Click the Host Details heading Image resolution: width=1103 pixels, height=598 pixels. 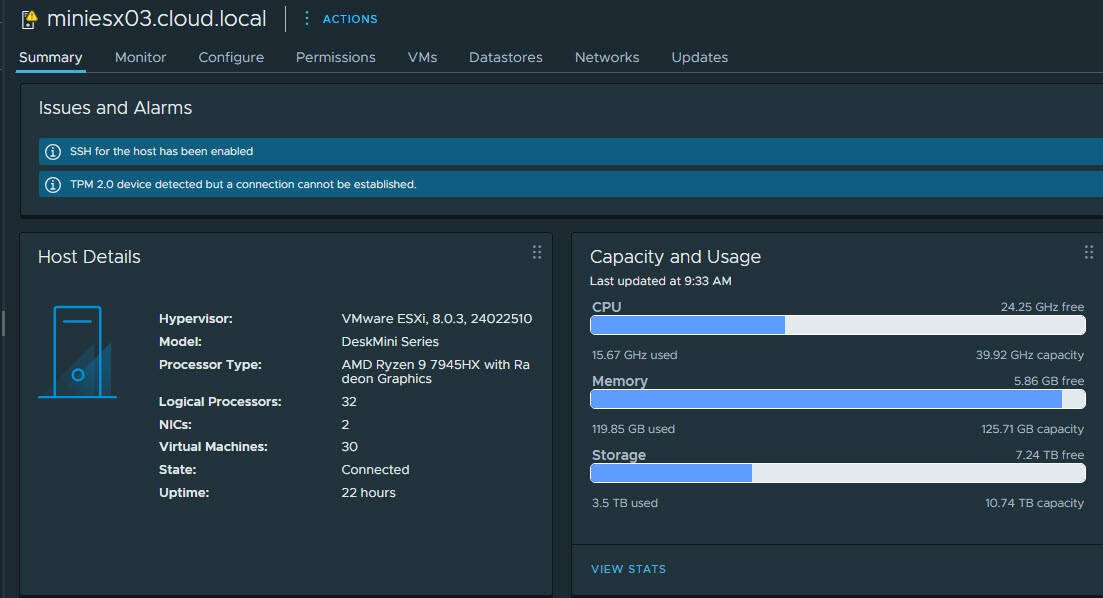[89, 257]
